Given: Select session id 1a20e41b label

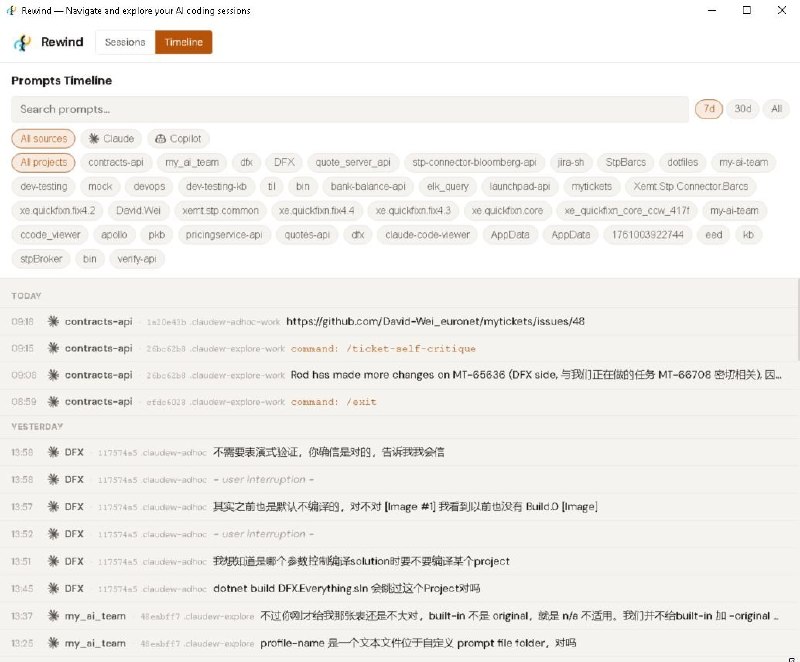Looking at the screenshot, I should [166, 322].
